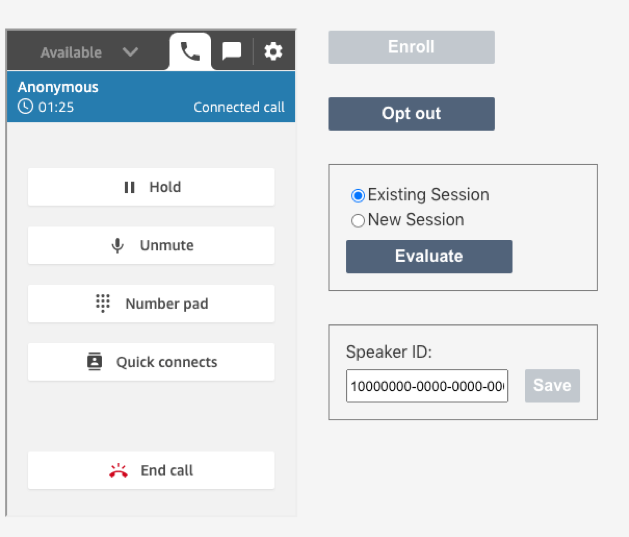629x537 pixels.
Task: Click the clock icon beside call timer
Action: click(x=25, y=106)
